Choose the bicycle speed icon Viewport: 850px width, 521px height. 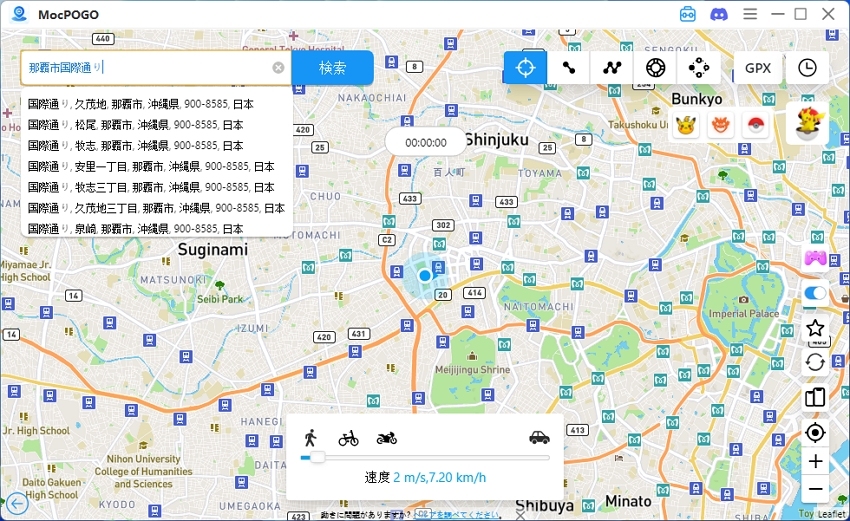click(x=349, y=438)
